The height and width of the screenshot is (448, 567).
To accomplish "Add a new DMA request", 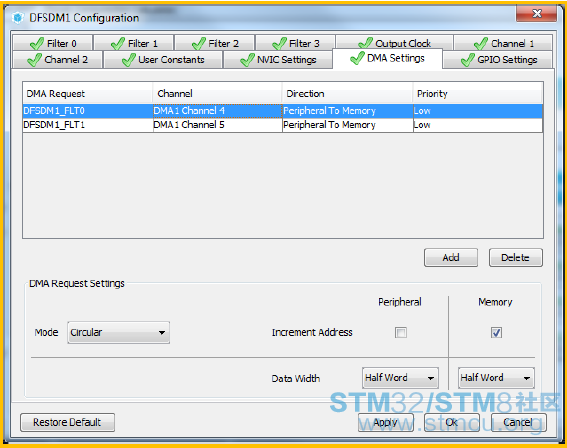I will (x=451, y=257).
